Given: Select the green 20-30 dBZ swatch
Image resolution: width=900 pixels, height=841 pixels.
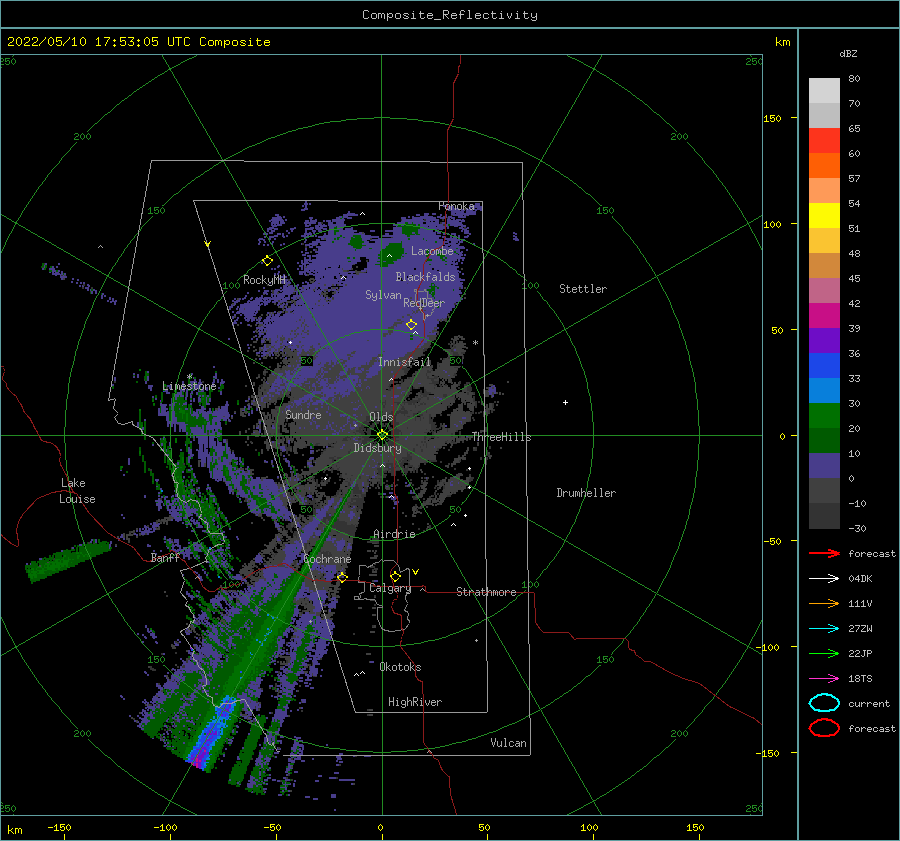Looking at the screenshot, I should (x=824, y=415).
